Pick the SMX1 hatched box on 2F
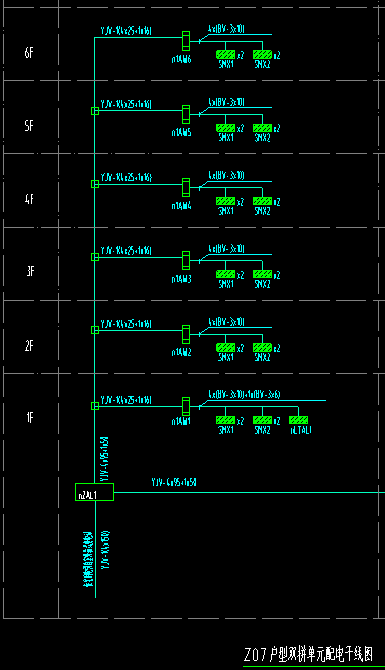The width and height of the screenshot is (385, 670). click(x=226, y=347)
